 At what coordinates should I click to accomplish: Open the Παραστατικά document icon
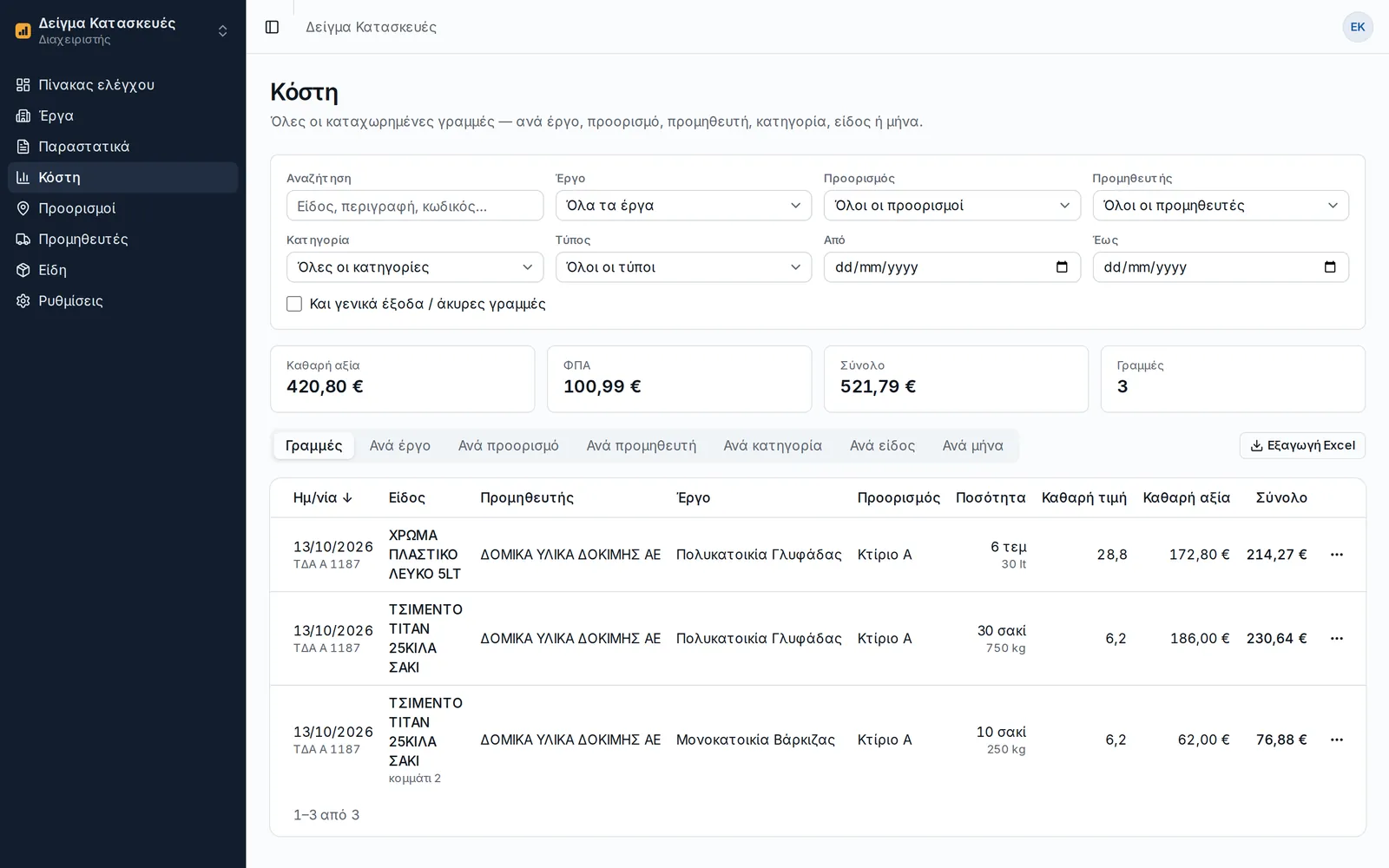(23, 147)
